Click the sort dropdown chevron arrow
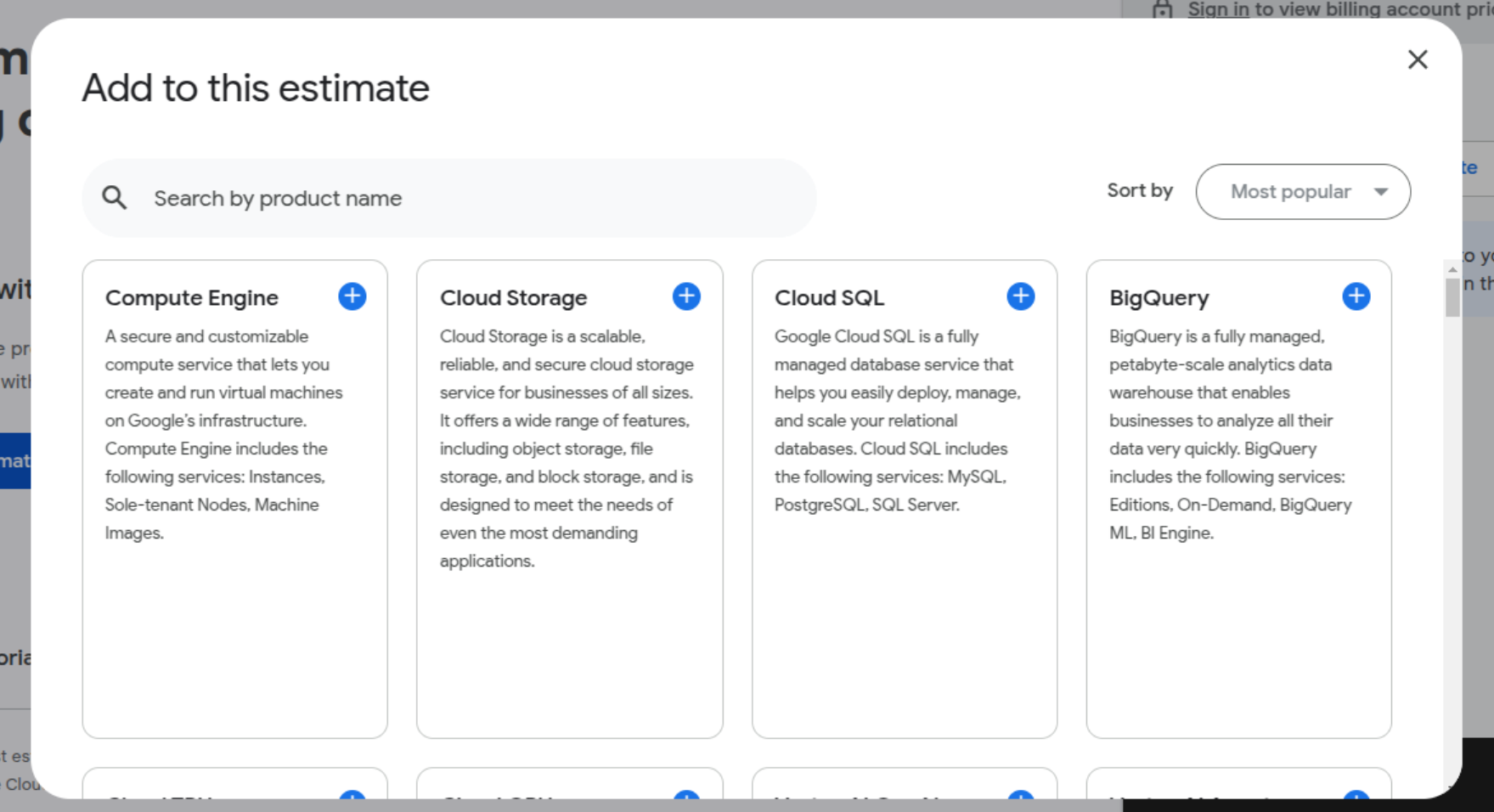Viewport: 1494px width, 812px height. 1383,192
